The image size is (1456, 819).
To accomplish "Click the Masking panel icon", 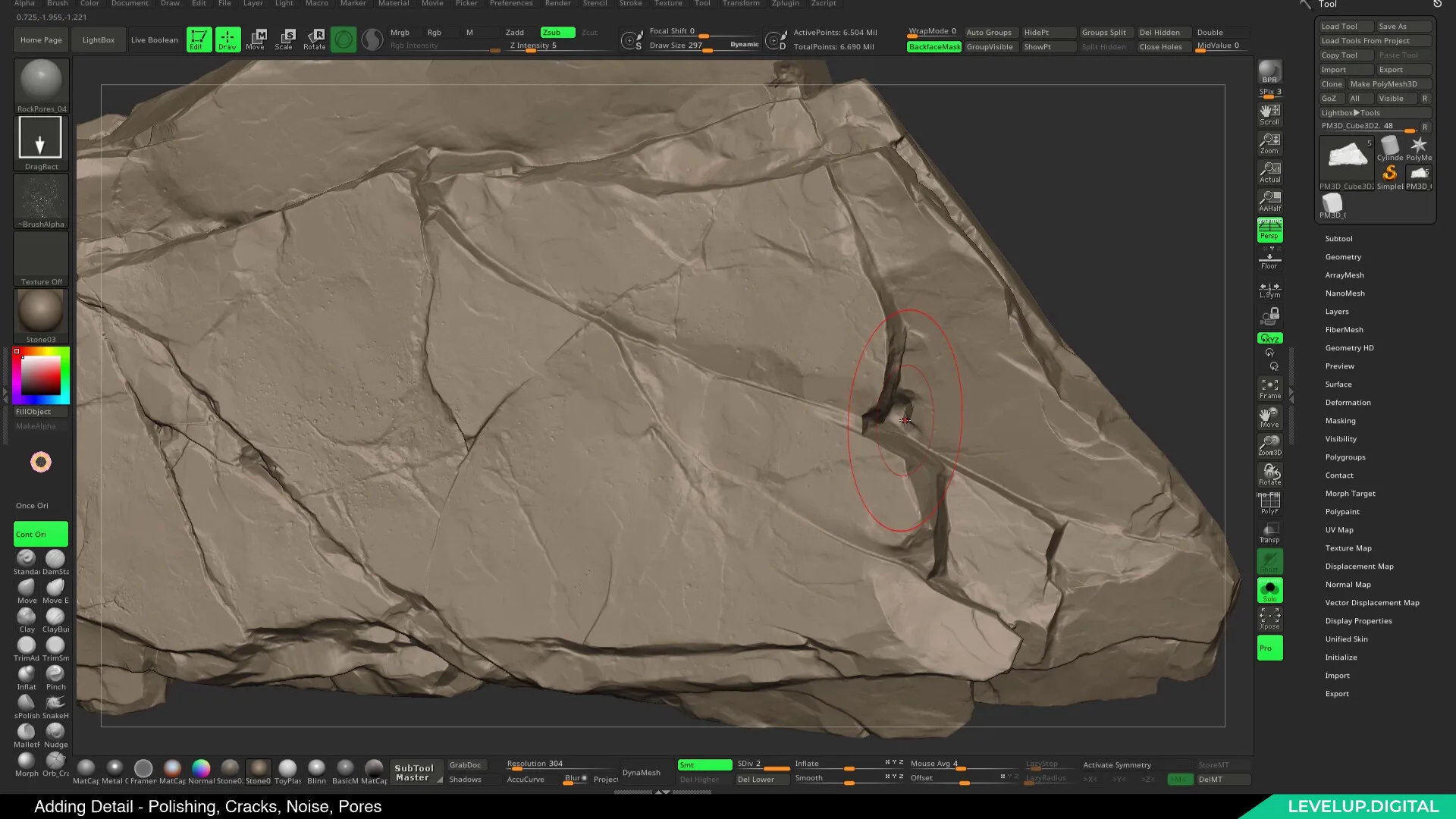I will [1341, 420].
